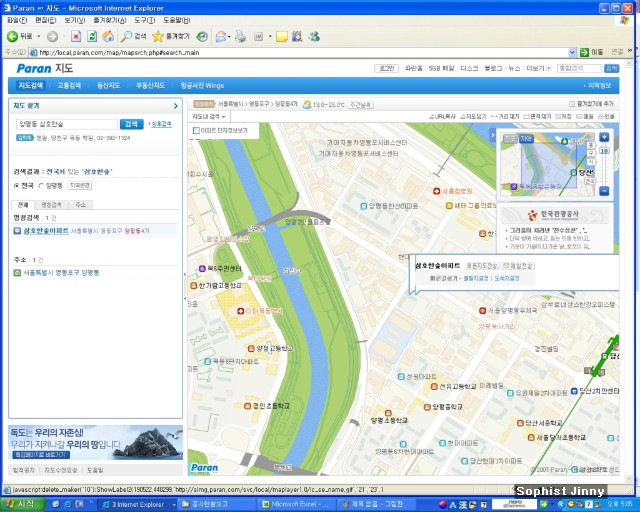Open Favorites (즐겨찾기) star button
Screen dimensions: 640x512
(171, 37)
